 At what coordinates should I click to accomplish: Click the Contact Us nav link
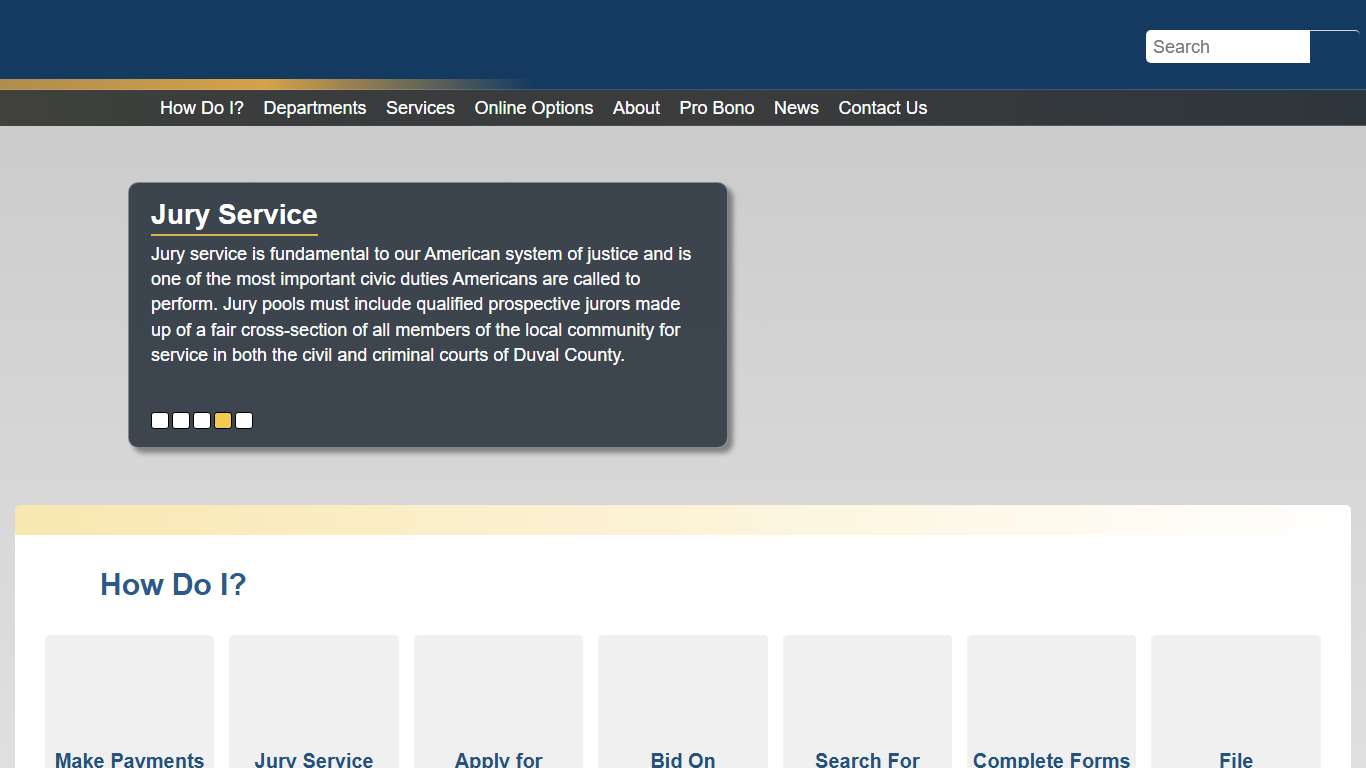coord(882,108)
